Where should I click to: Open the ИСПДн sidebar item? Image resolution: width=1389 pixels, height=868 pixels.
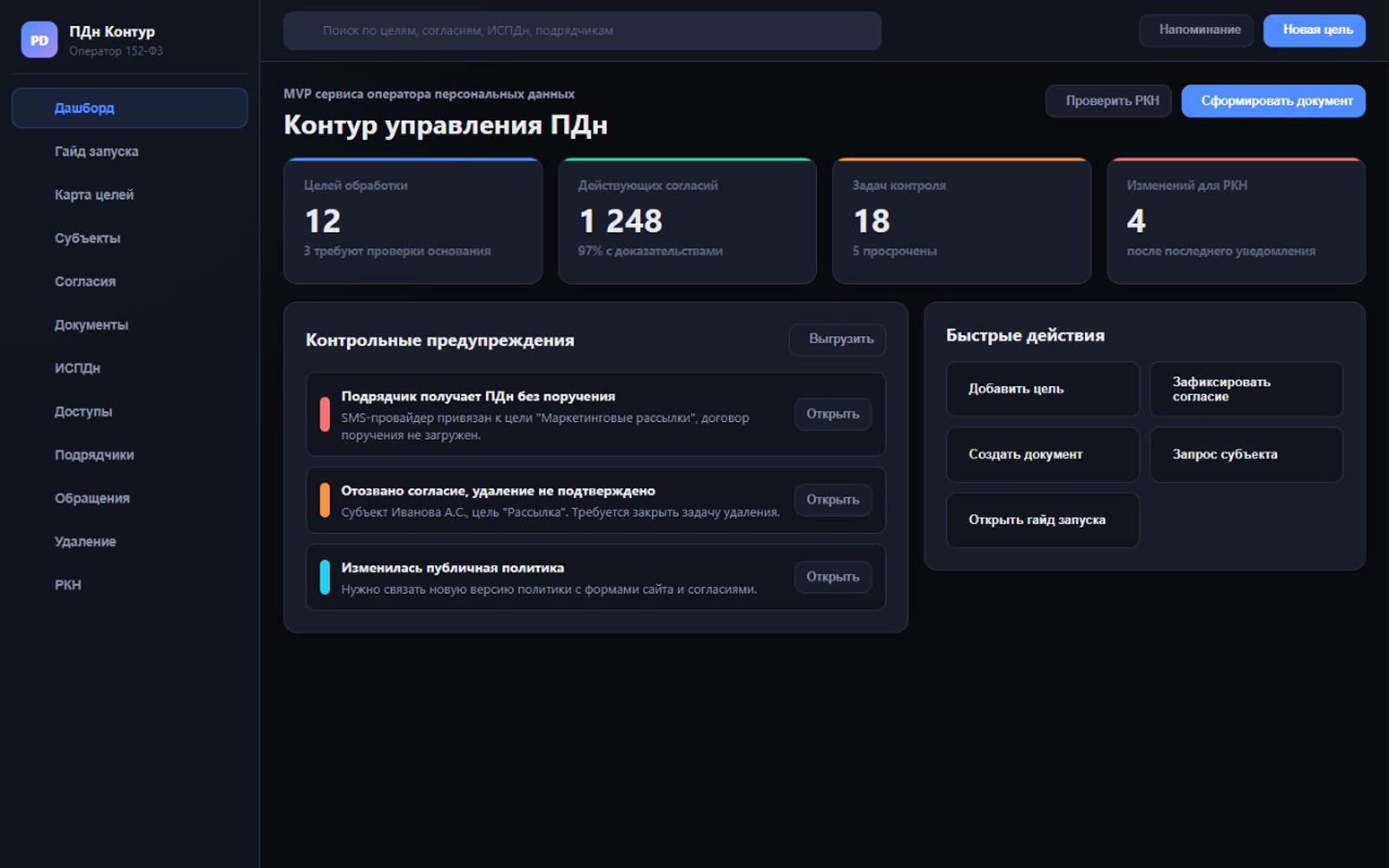click(129, 368)
